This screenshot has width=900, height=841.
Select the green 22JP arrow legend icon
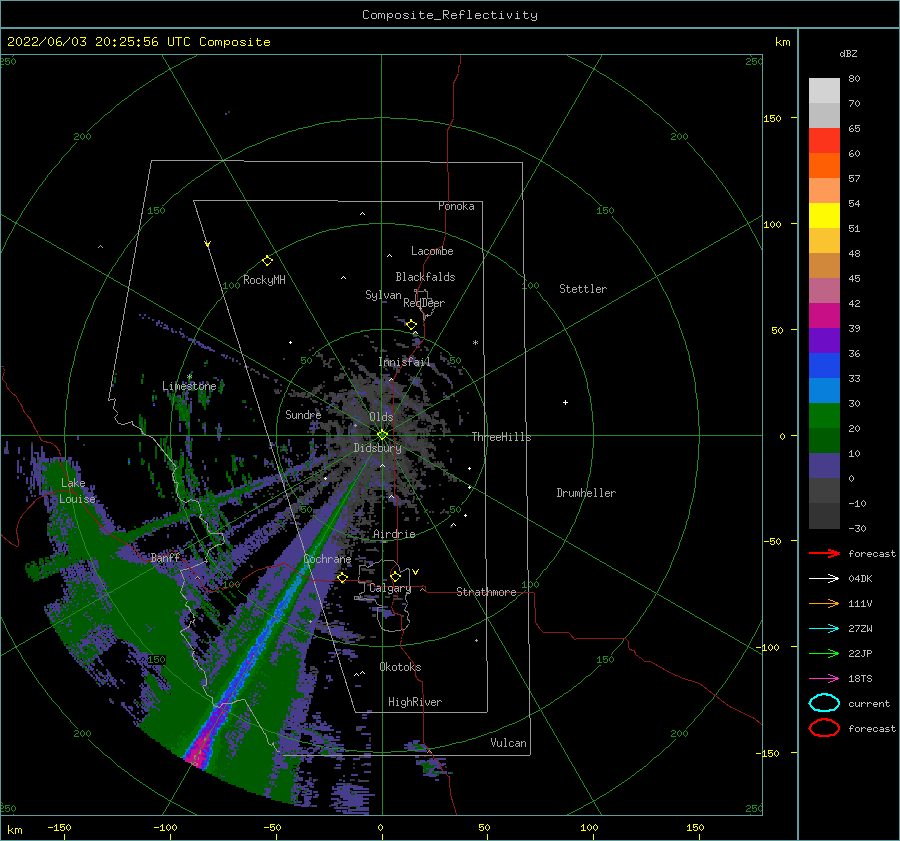coord(824,653)
